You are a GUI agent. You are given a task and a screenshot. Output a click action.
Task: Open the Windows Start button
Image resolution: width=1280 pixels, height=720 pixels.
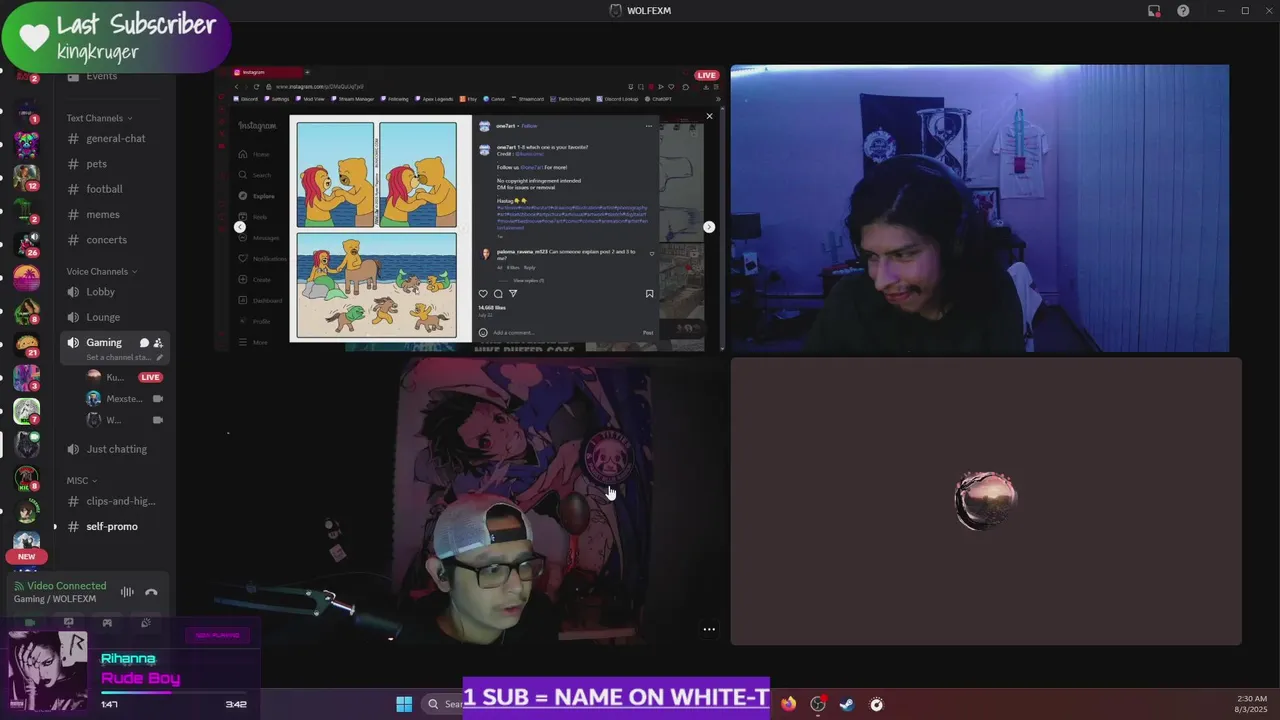point(404,704)
